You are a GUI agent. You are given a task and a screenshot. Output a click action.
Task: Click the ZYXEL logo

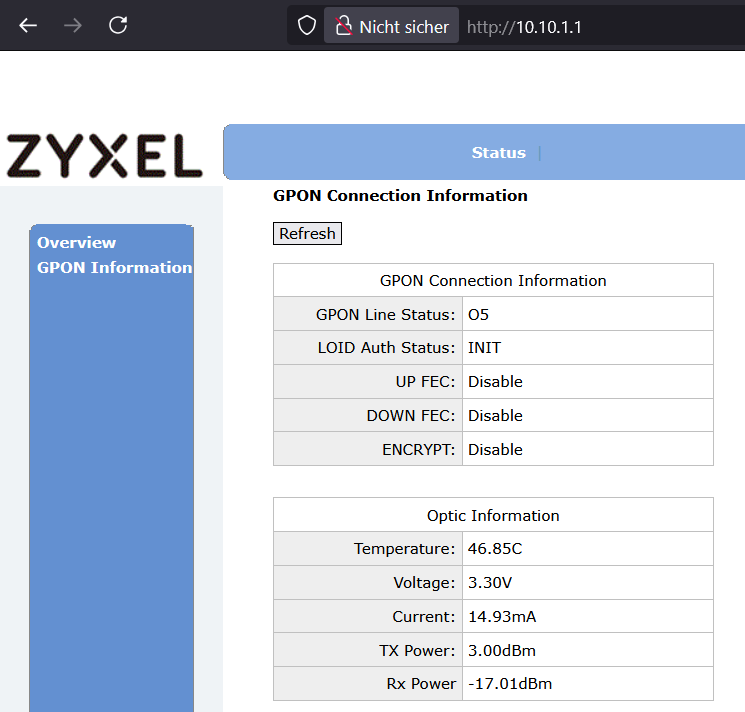pos(104,156)
